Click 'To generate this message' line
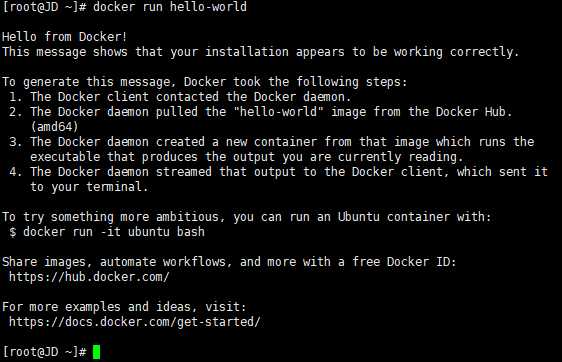This screenshot has width=562, height=362. click(x=205, y=82)
